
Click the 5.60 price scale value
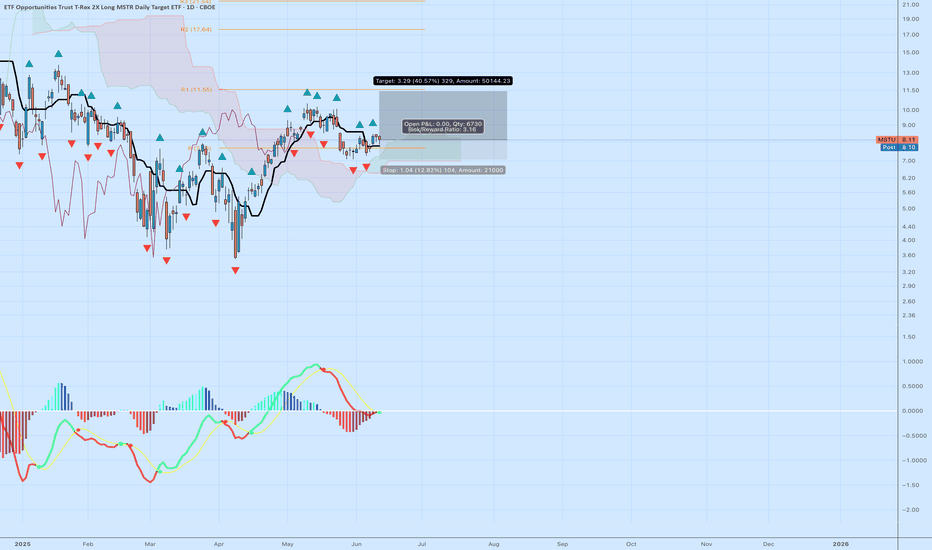pos(909,193)
